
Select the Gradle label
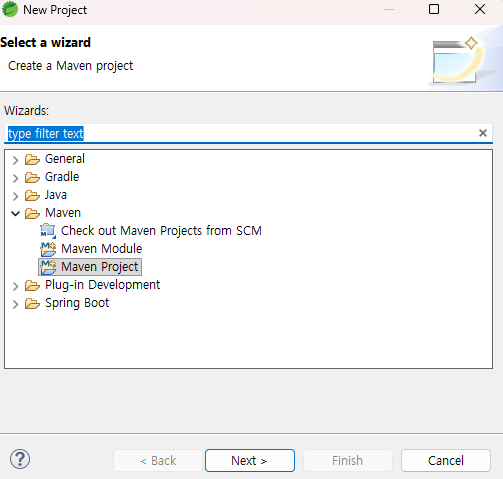62,177
